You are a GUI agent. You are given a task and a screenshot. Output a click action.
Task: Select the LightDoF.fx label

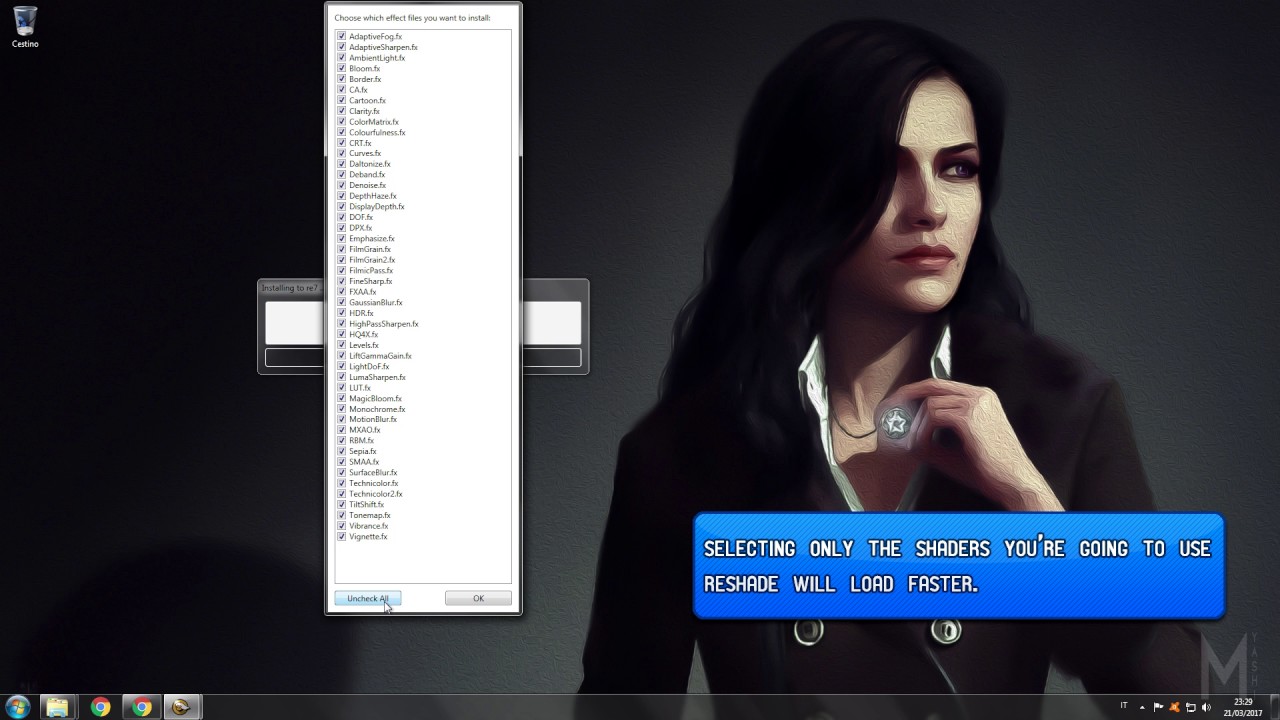pos(369,366)
